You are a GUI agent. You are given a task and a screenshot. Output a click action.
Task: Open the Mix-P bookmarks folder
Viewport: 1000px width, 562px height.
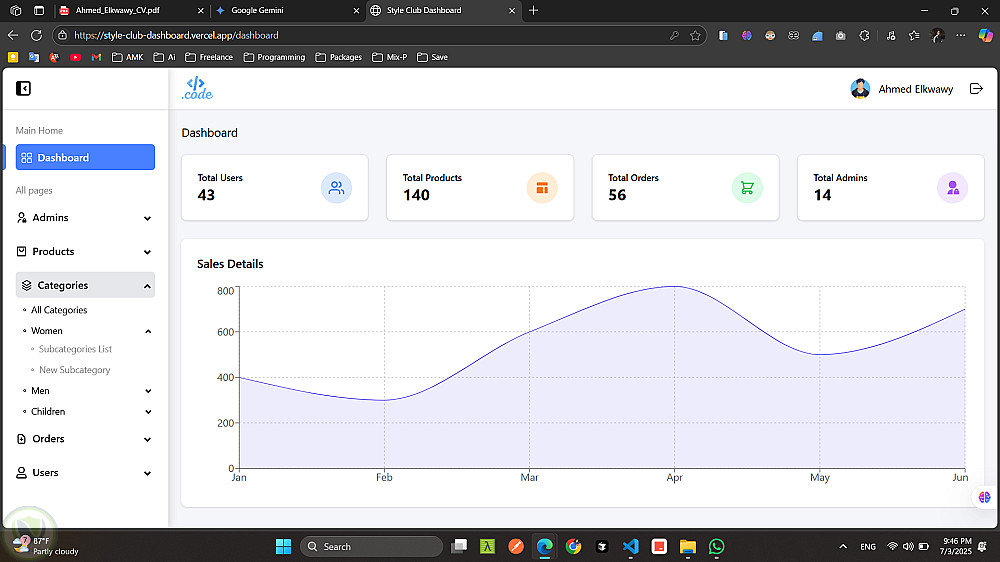389,57
